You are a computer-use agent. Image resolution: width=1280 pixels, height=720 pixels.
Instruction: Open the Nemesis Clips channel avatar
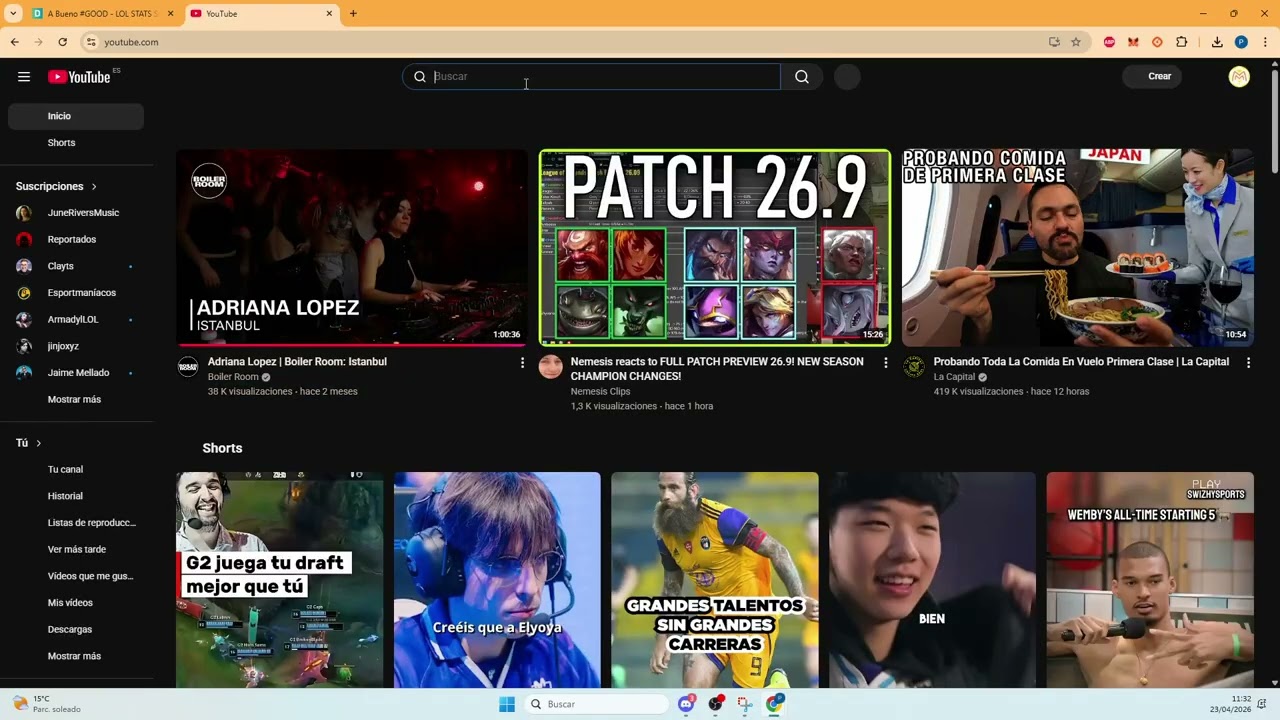click(551, 367)
